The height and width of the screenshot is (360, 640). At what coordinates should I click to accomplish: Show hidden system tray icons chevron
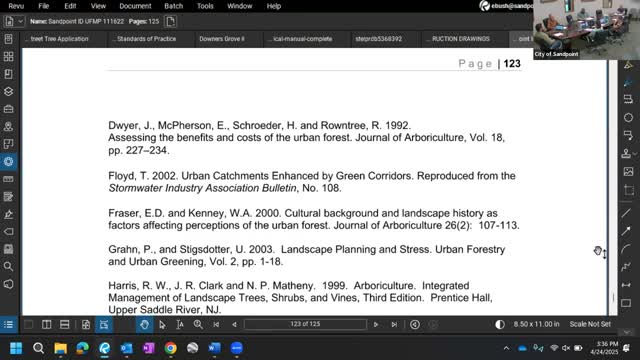[x=506, y=348]
